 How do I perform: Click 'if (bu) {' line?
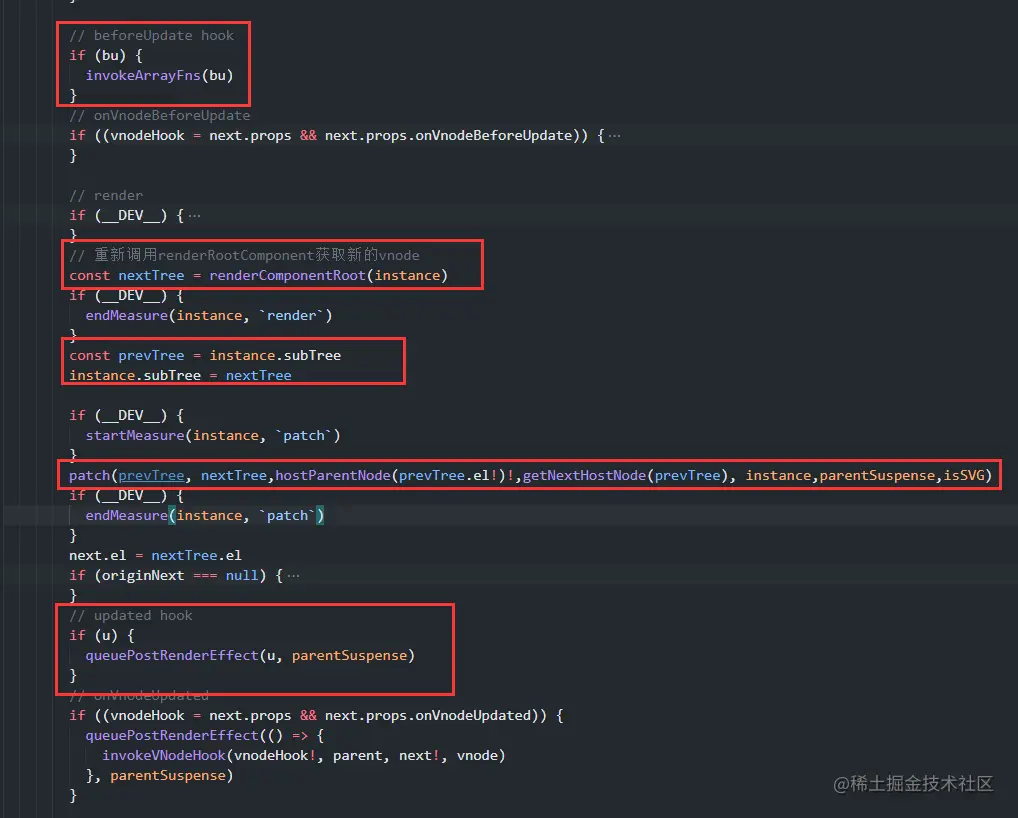[106, 56]
